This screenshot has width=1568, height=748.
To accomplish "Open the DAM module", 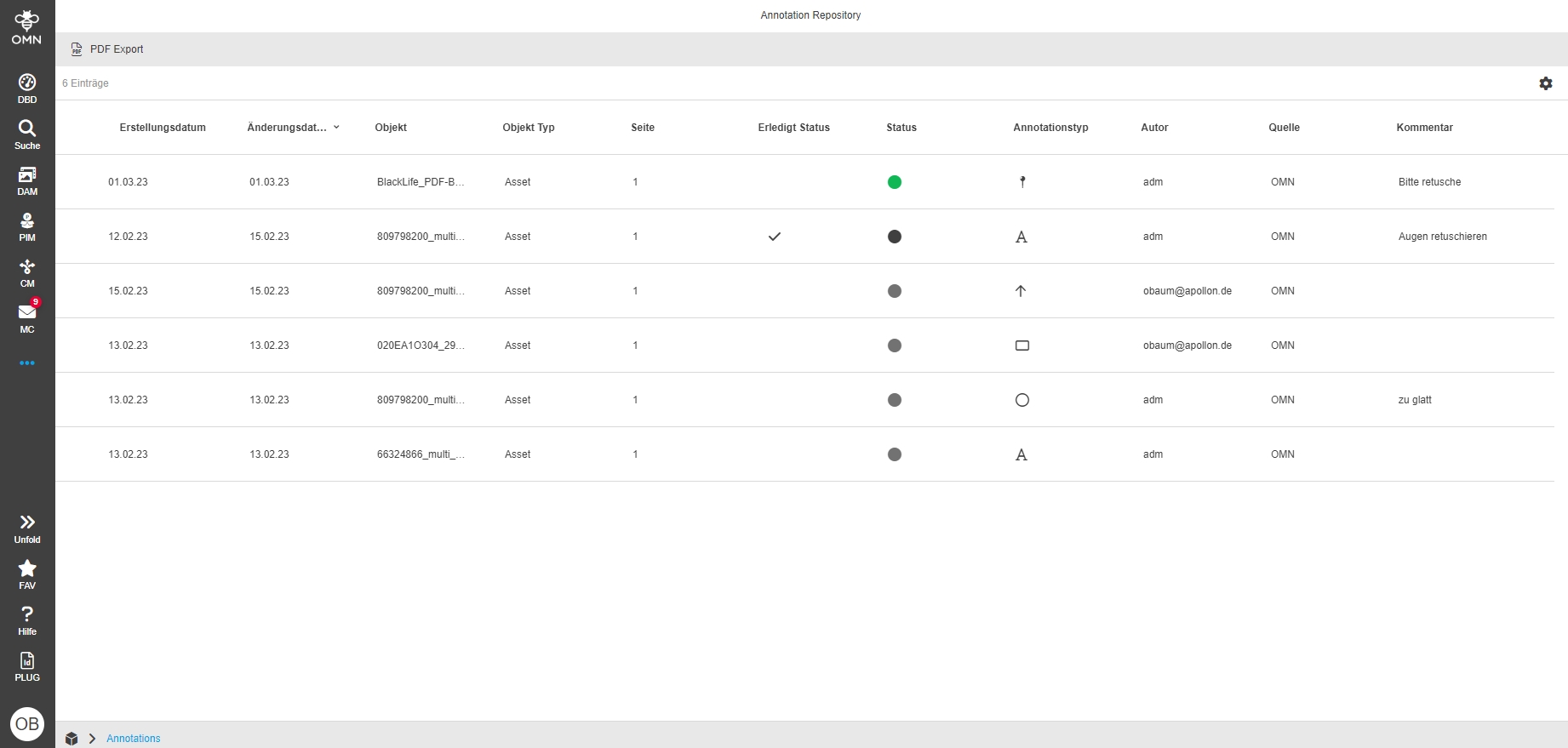I will click(27, 180).
